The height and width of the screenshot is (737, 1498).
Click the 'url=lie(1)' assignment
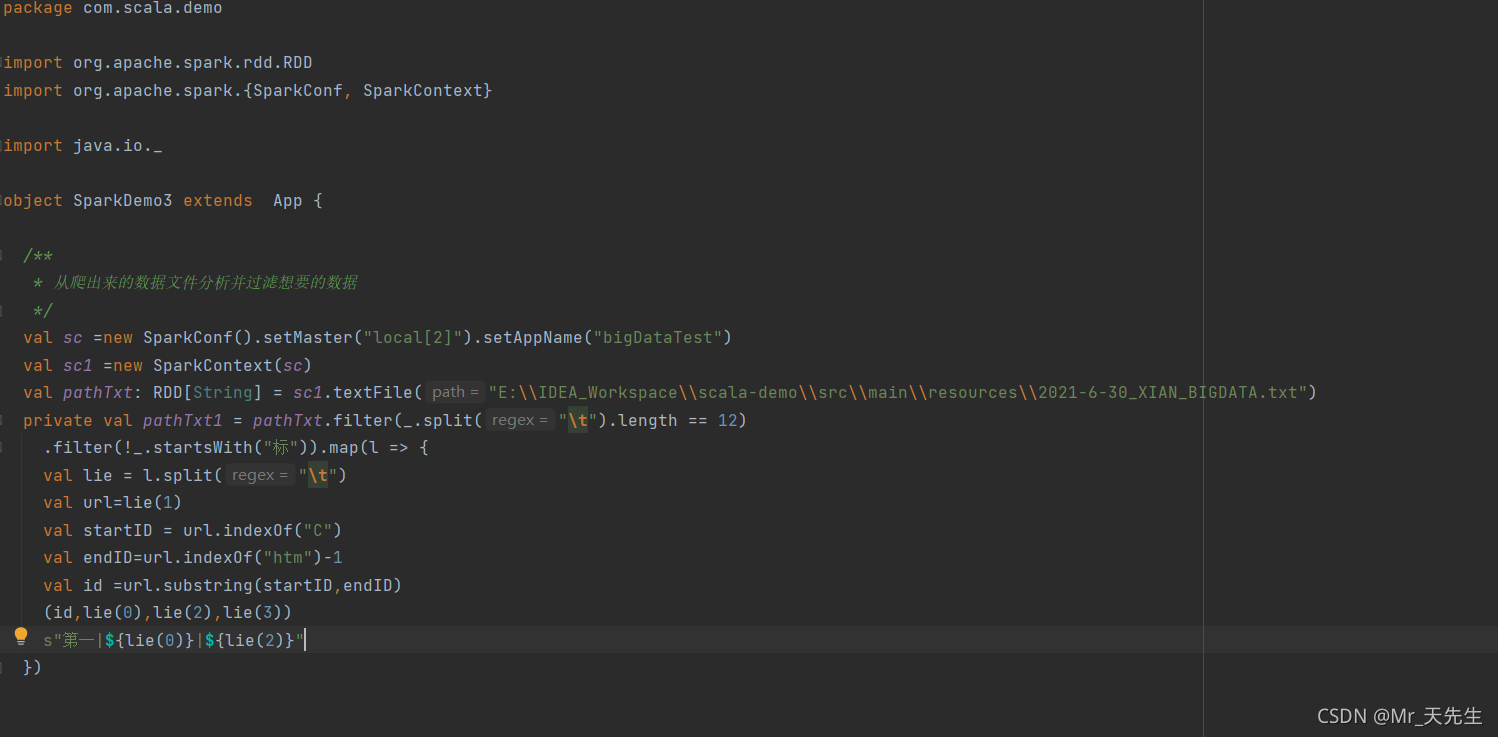point(133,503)
